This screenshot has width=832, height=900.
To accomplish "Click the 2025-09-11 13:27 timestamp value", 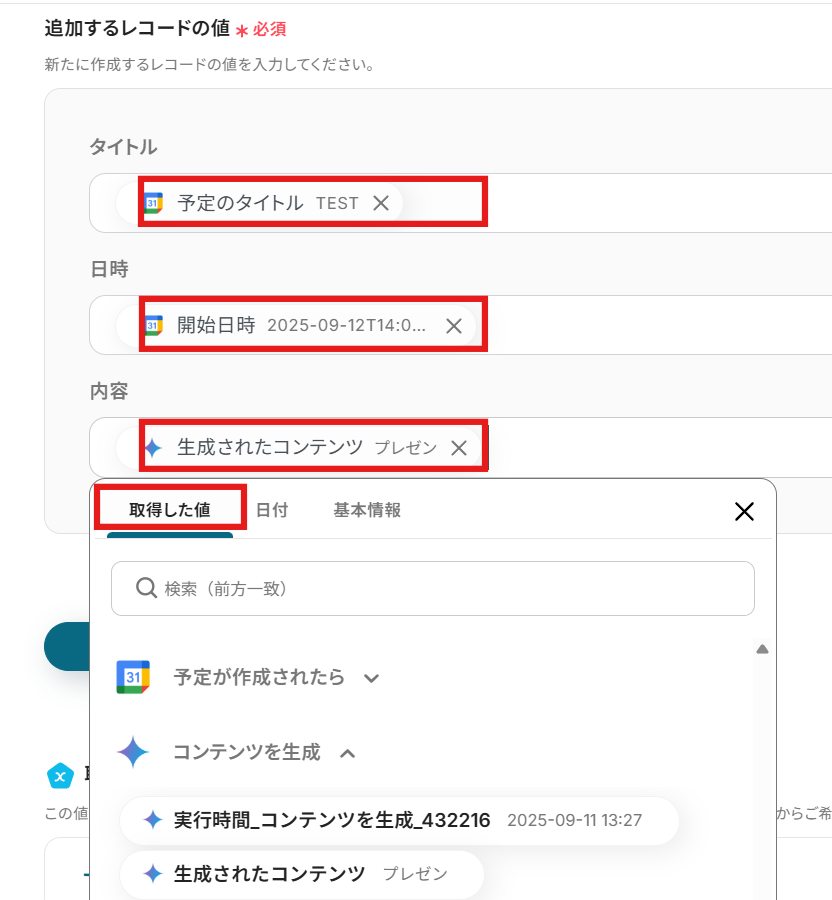I will coord(574,820).
